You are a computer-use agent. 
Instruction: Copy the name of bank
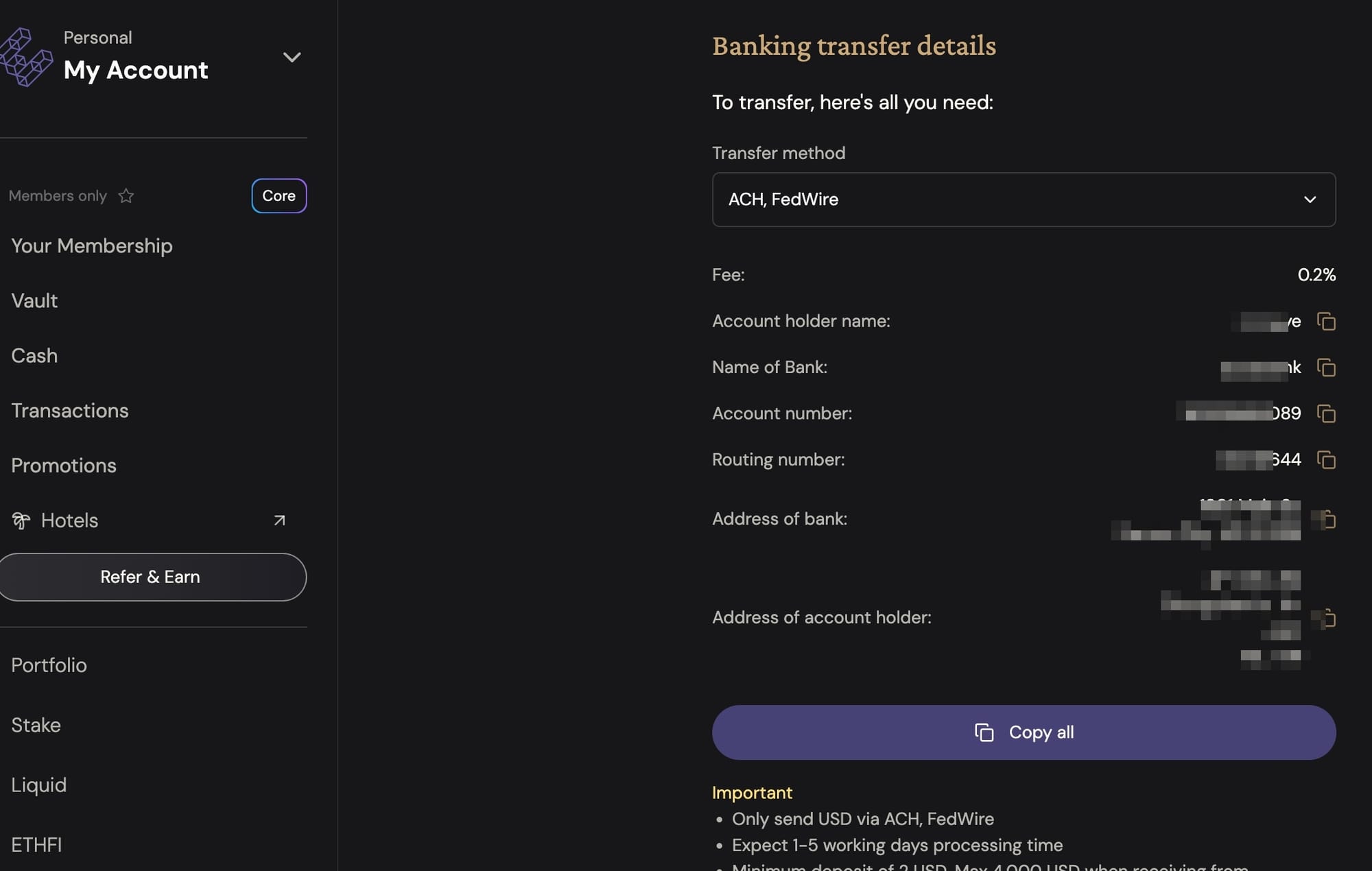coord(1326,368)
